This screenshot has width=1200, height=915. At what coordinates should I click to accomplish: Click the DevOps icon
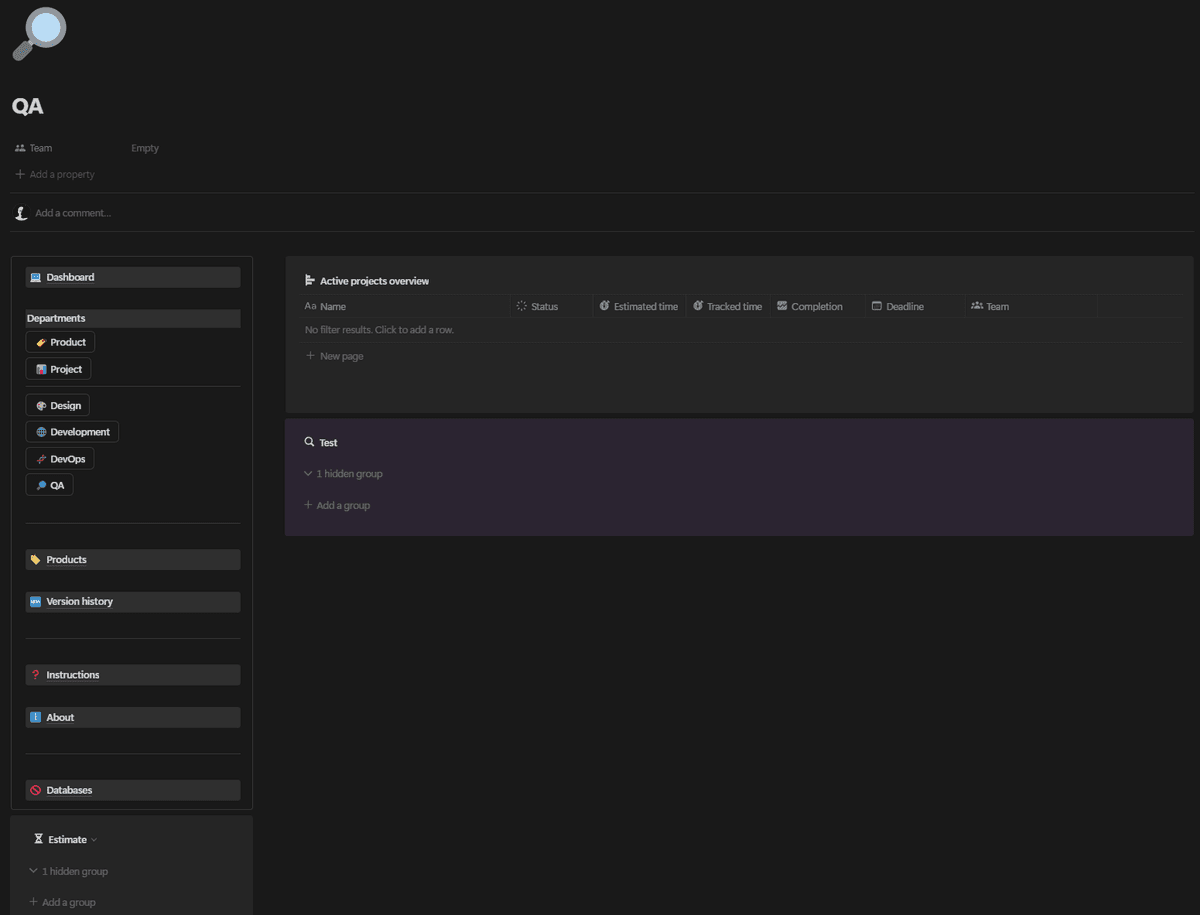[41, 459]
